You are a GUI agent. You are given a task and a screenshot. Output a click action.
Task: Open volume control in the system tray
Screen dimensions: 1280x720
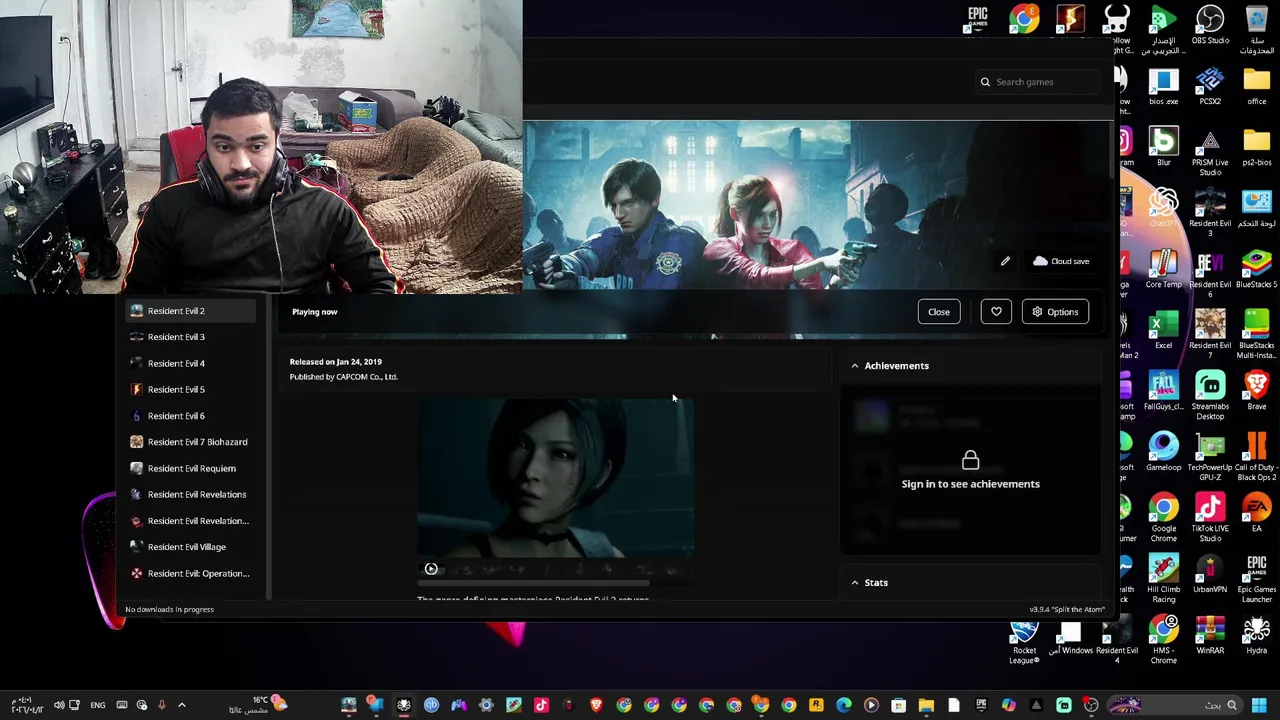[59, 706]
